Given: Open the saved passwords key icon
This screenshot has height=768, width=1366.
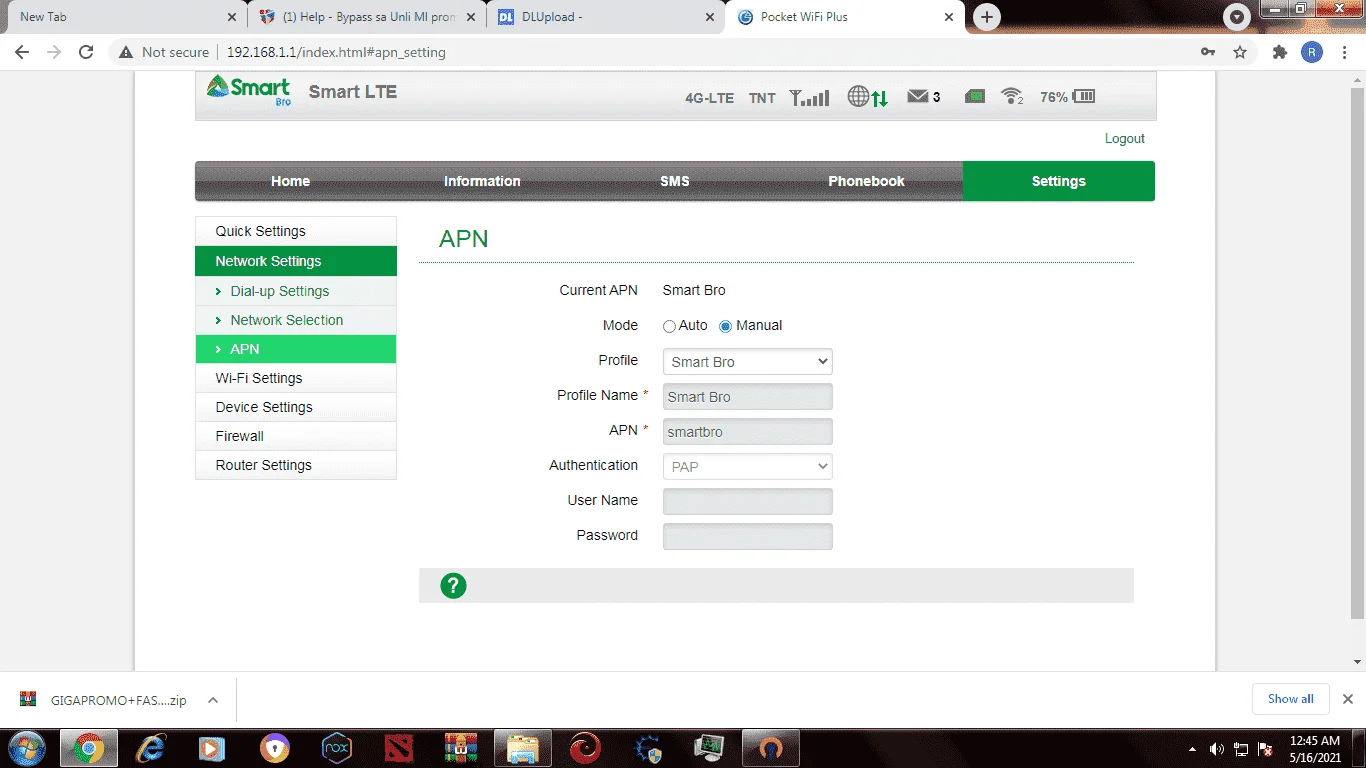Looking at the screenshot, I should pos(1208,52).
